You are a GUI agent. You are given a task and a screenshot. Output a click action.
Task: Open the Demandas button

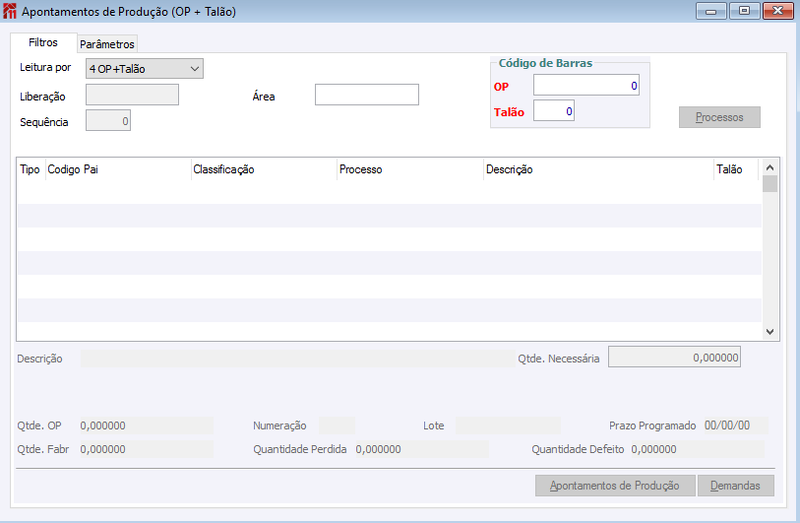735,486
